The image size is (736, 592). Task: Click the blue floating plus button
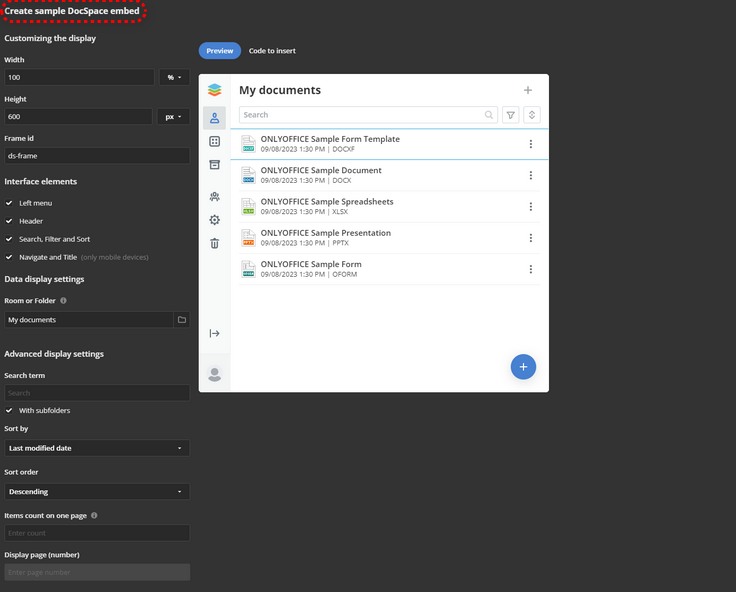pyautogui.click(x=523, y=367)
